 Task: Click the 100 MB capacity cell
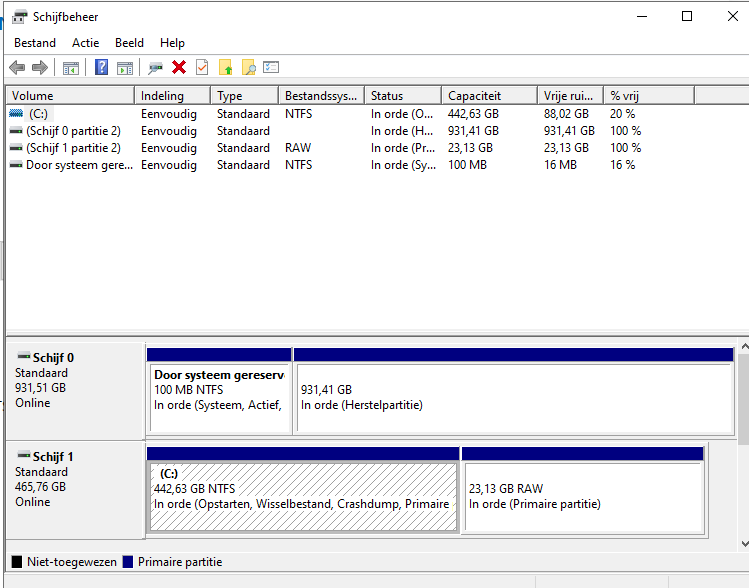tap(467, 165)
